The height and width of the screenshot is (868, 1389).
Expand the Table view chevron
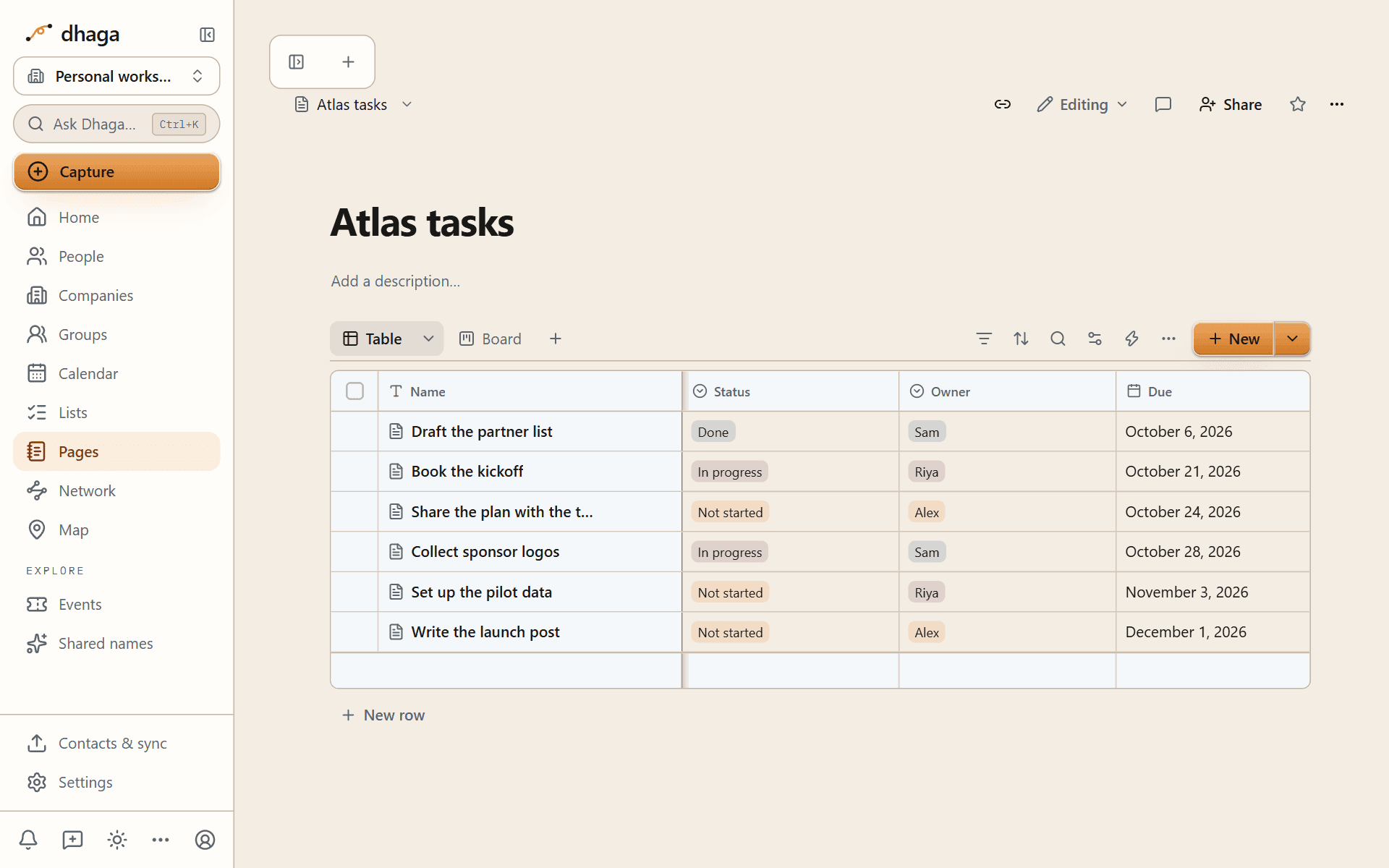(x=428, y=339)
